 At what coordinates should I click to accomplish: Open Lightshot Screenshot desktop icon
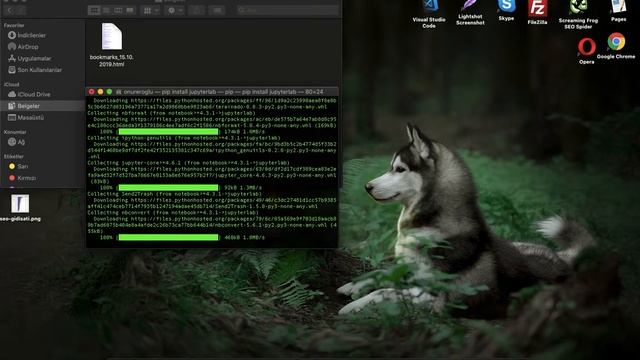pos(470,13)
